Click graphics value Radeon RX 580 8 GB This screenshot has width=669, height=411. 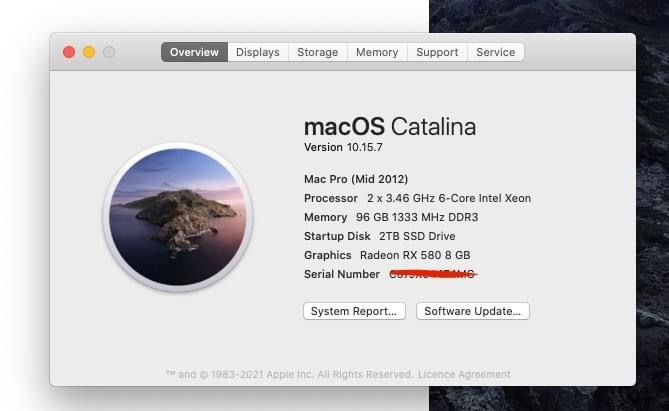tap(415, 255)
